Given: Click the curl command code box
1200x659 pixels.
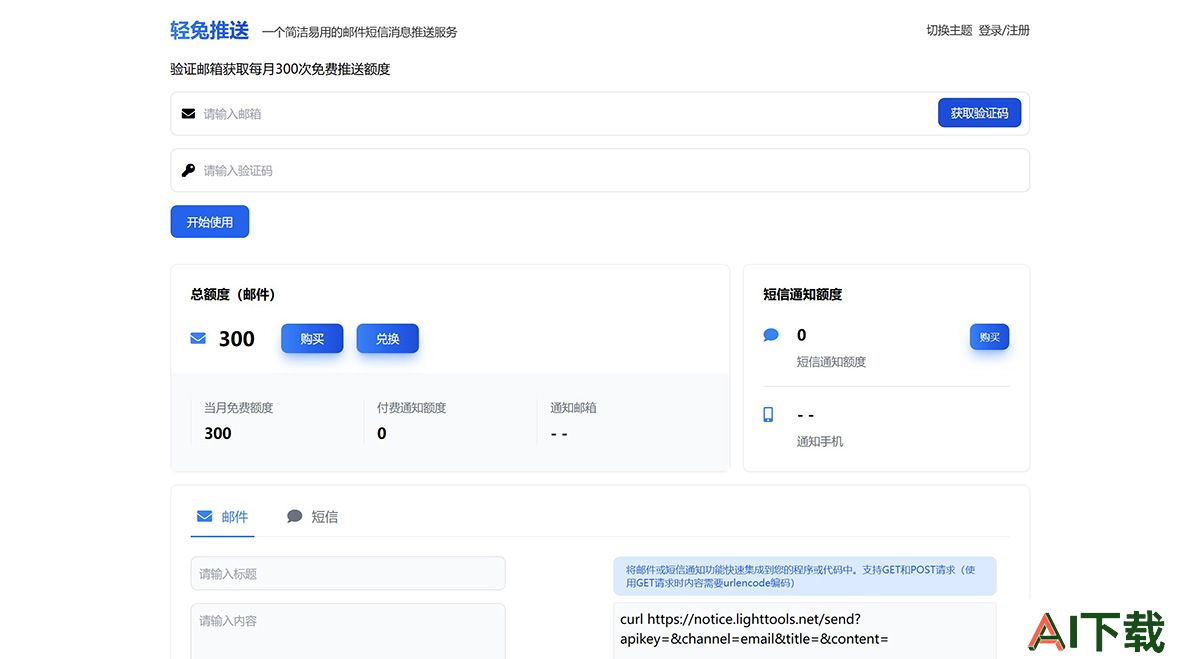Looking at the screenshot, I should pyautogui.click(x=805, y=630).
